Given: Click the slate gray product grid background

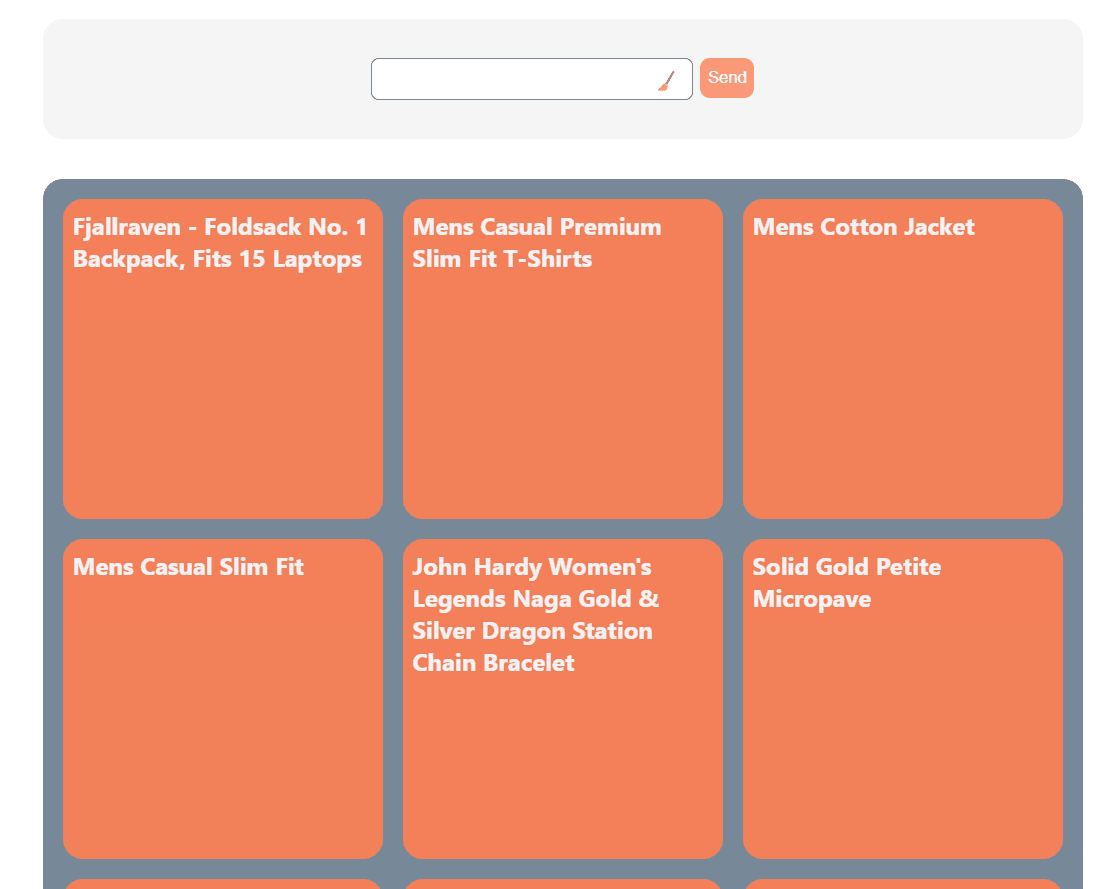Looking at the screenshot, I should tap(393, 529).
